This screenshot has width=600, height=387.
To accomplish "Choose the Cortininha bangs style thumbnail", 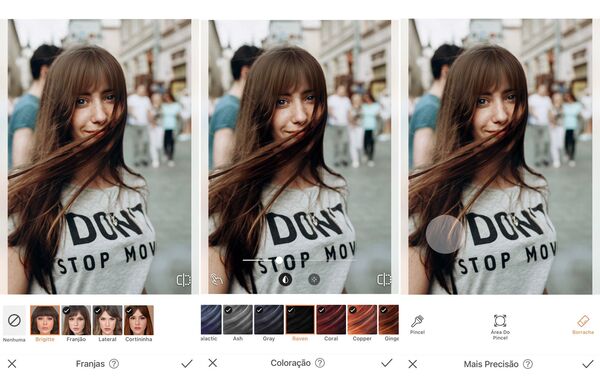I will click(139, 320).
